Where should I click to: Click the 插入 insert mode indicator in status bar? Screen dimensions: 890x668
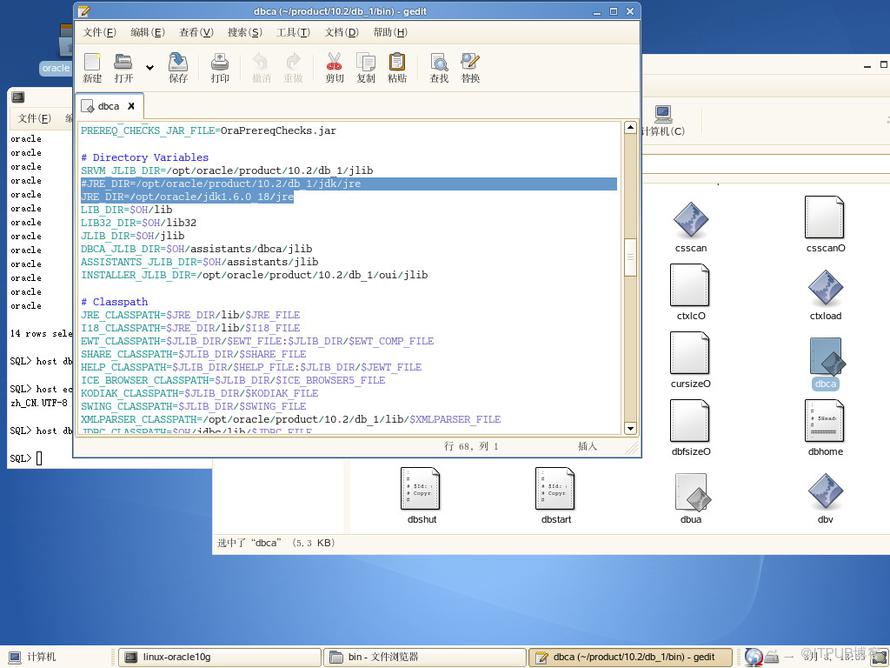pyautogui.click(x=587, y=446)
